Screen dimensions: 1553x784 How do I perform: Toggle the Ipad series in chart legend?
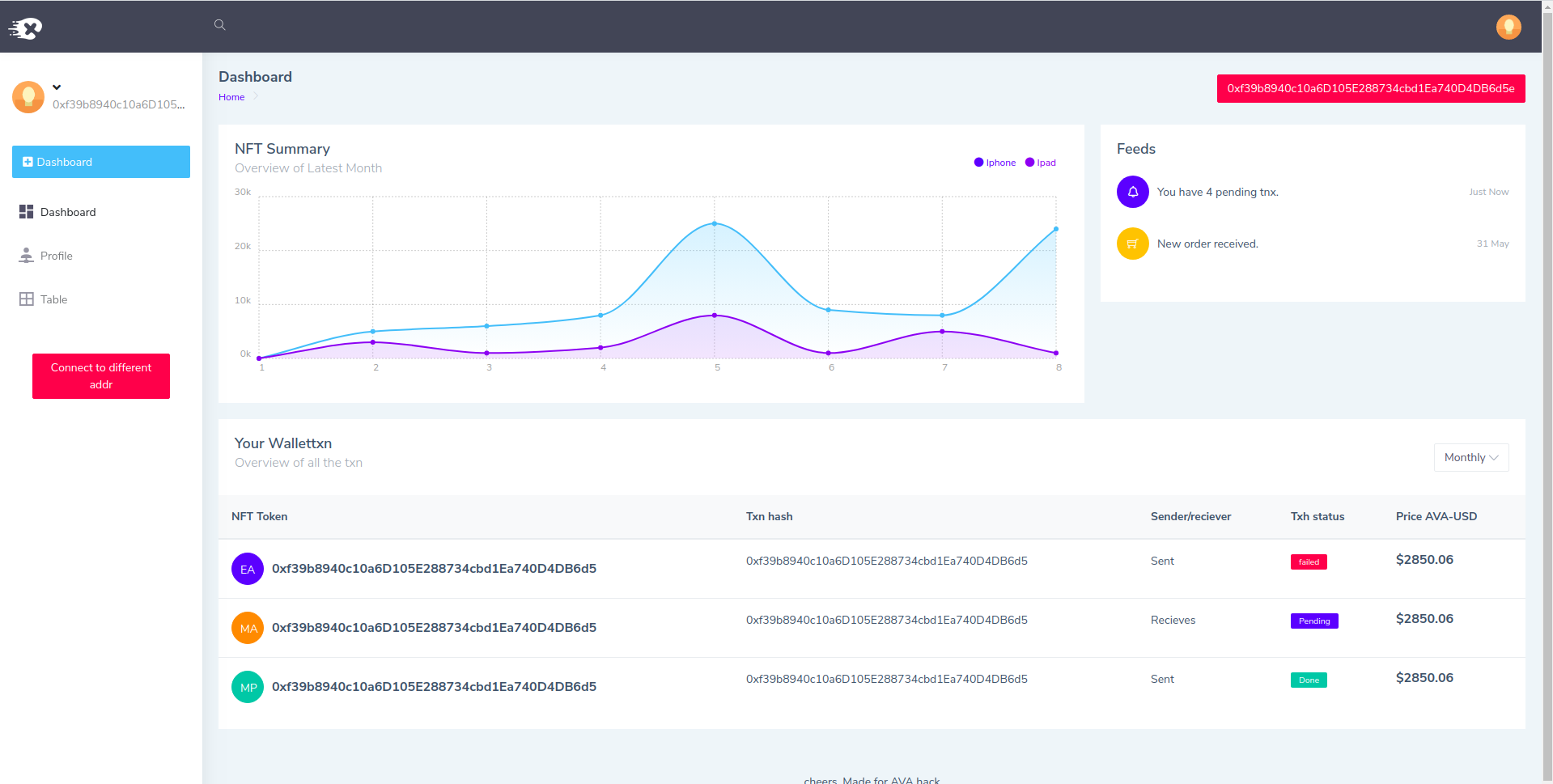click(x=1041, y=163)
